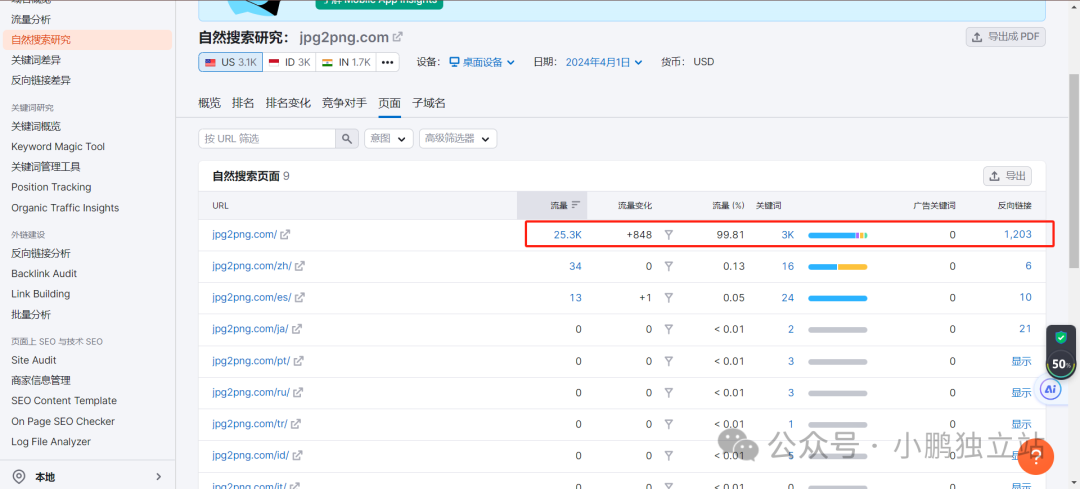Screen dimensions: 1080x489
Task: Open 反向链接差异 in sidebar
Action: point(41,80)
